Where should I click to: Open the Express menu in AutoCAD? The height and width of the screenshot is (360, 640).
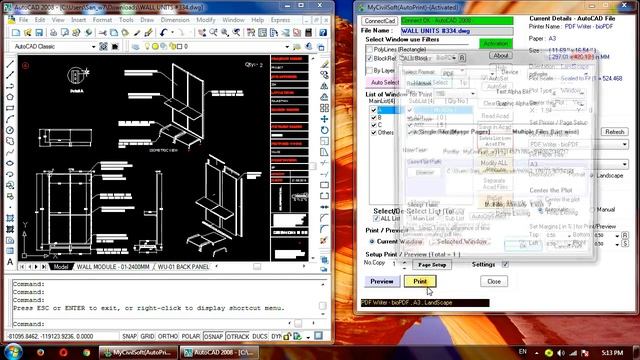click(280, 20)
